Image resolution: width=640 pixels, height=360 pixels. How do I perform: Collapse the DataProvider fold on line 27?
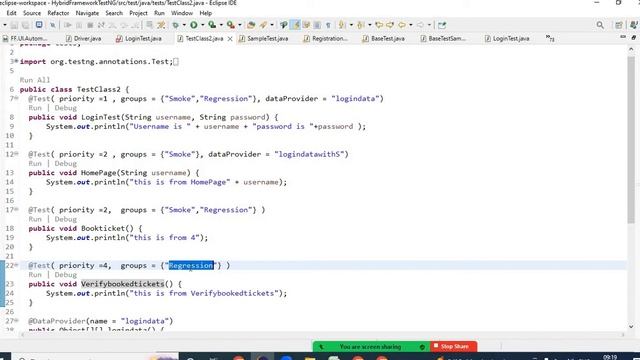tap(16, 320)
